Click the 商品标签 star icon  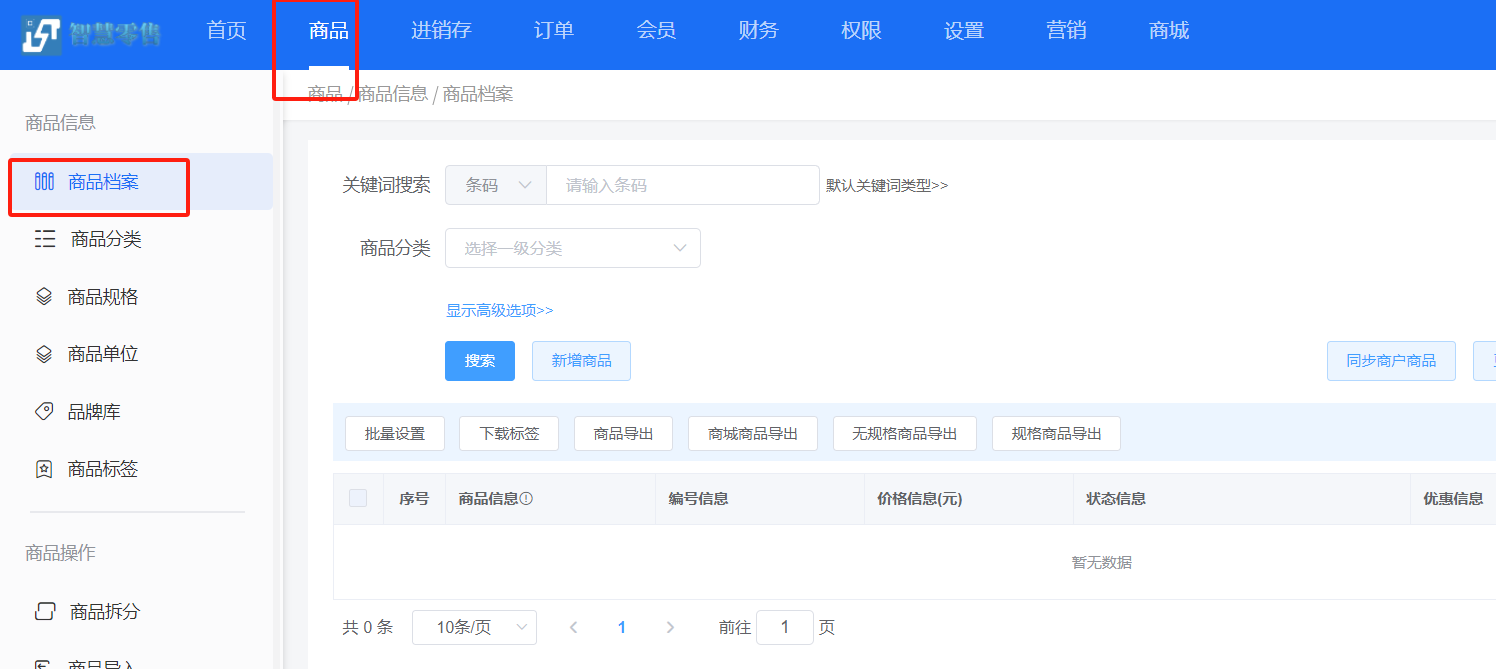(x=44, y=469)
